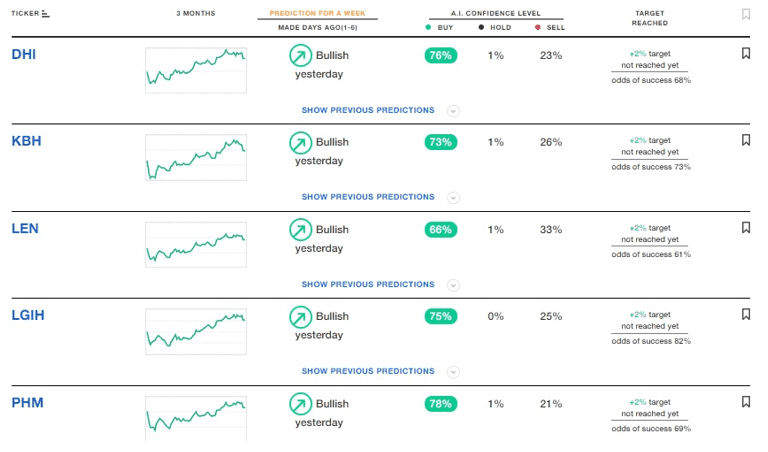The width and height of the screenshot is (768, 452).
Task: Expand previous predictions chevron under KBH
Action: (x=453, y=198)
